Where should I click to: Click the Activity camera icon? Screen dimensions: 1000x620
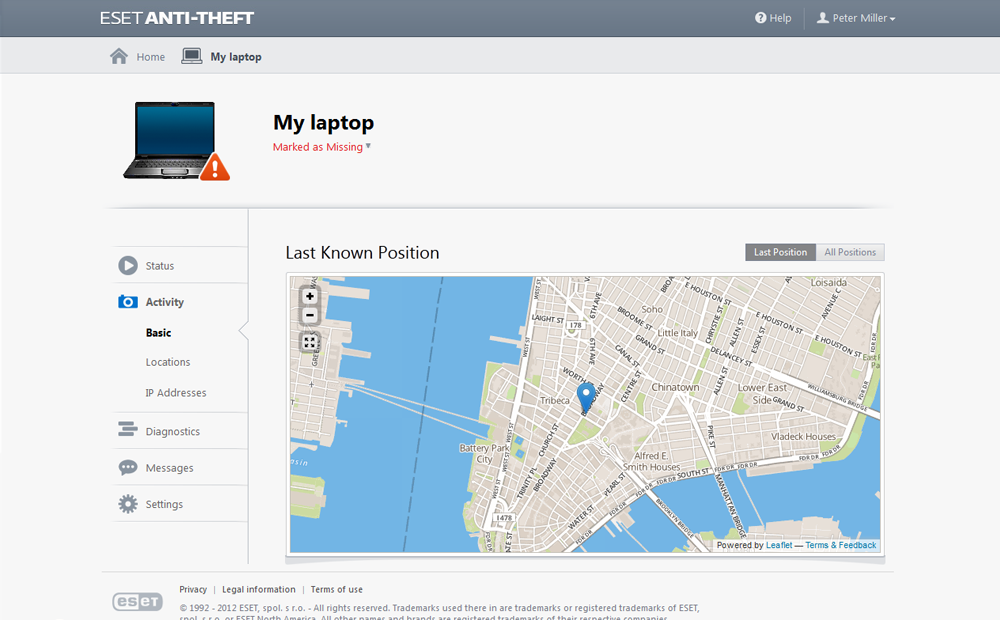coord(128,302)
